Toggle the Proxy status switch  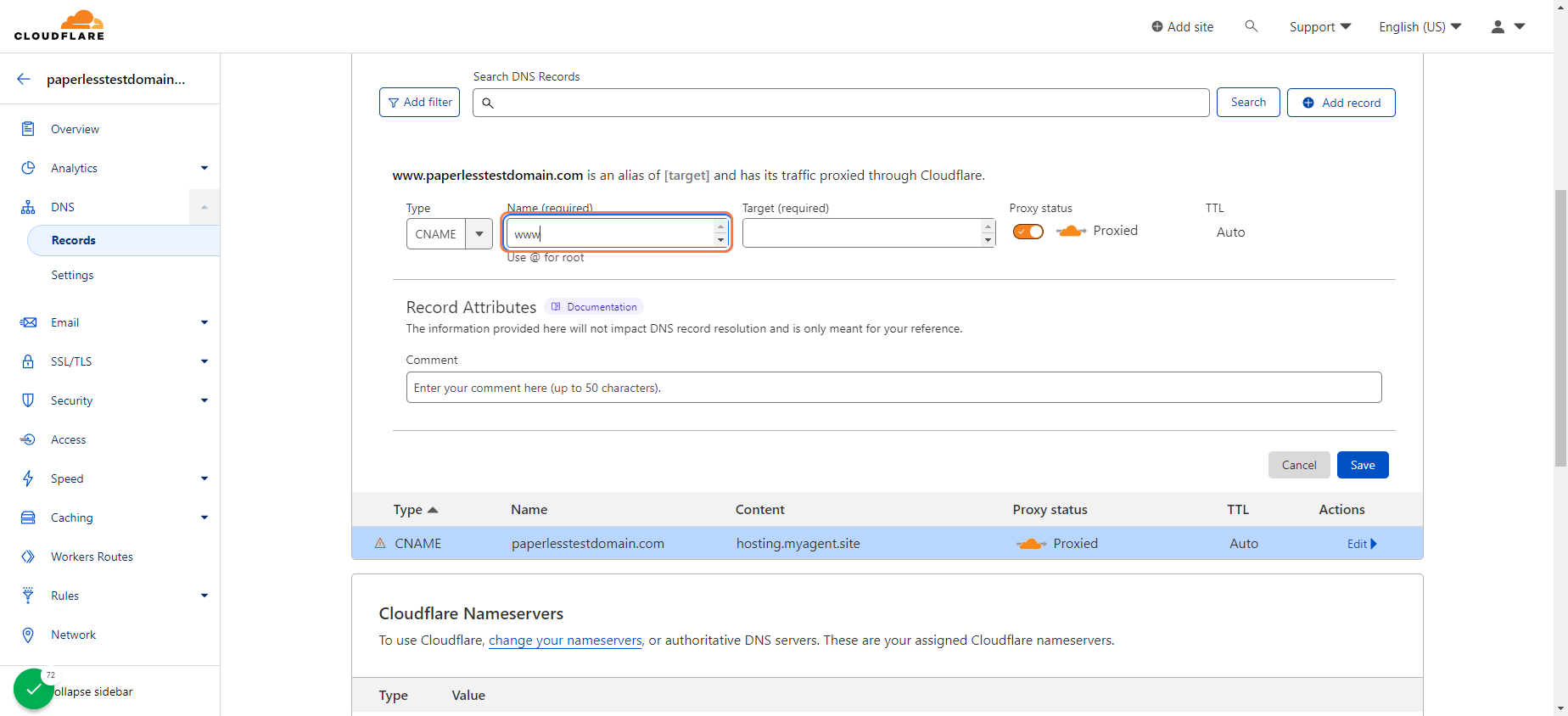pyautogui.click(x=1028, y=232)
